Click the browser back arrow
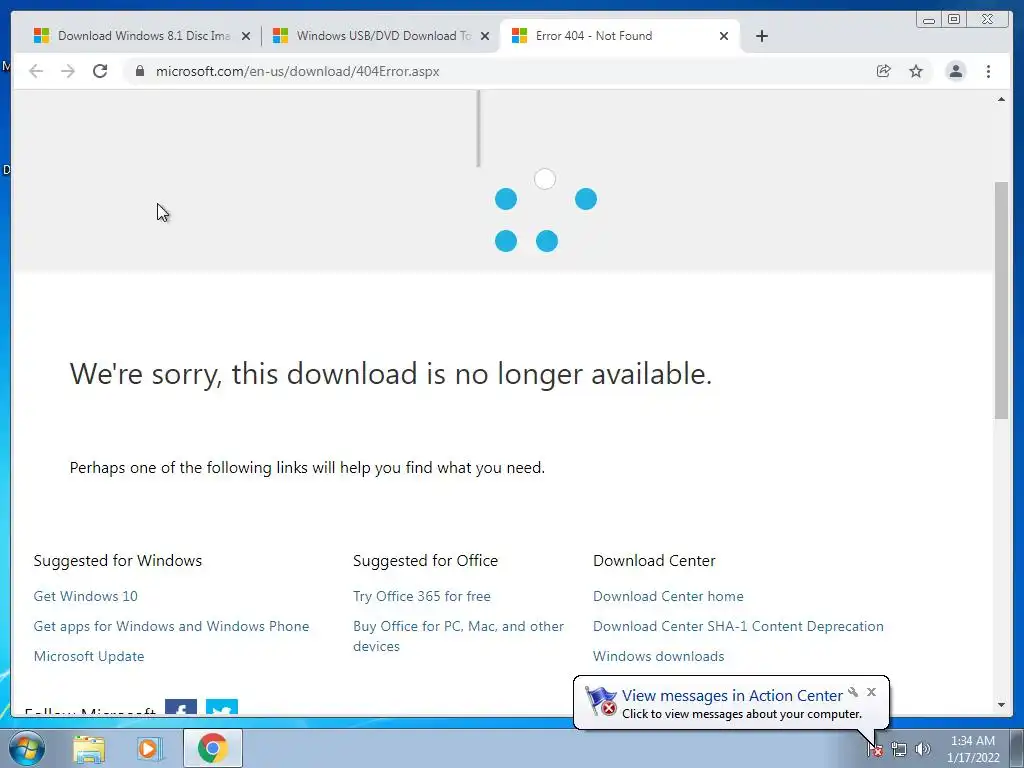The image size is (1024, 768). click(36, 71)
